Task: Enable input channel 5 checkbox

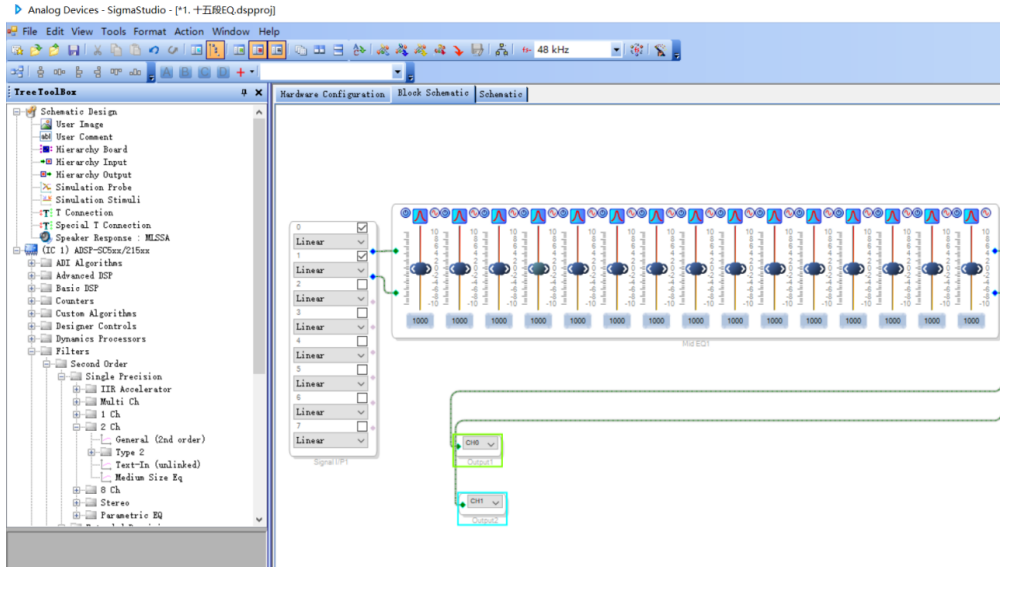Action: pos(362,369)
